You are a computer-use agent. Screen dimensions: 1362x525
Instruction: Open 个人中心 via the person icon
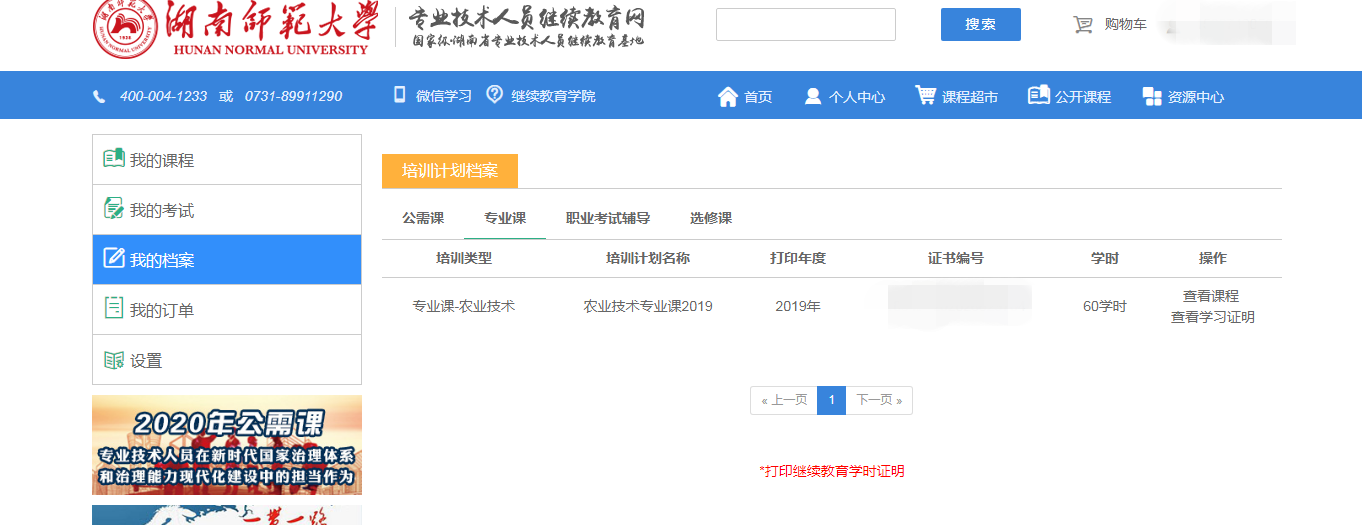pos(813,97)
